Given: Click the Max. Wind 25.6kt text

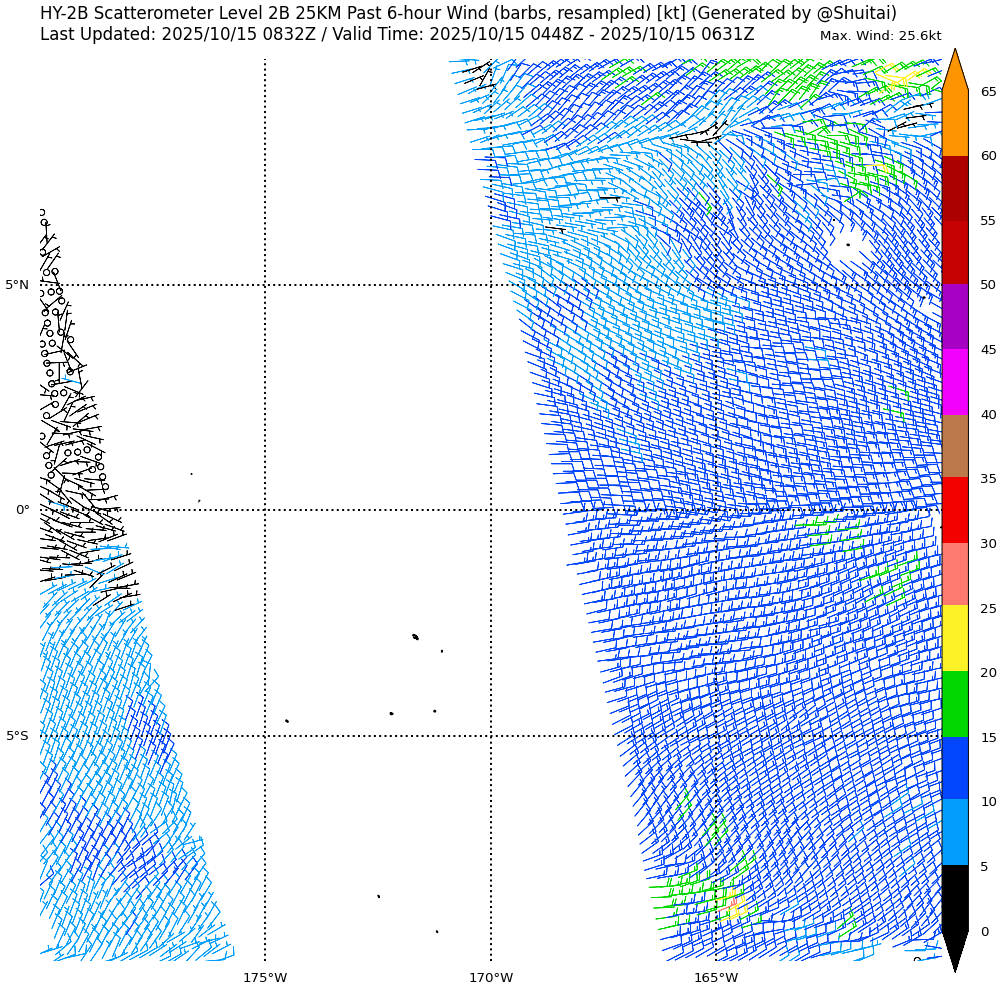Looking at the screenshot, I should (880, 36).
